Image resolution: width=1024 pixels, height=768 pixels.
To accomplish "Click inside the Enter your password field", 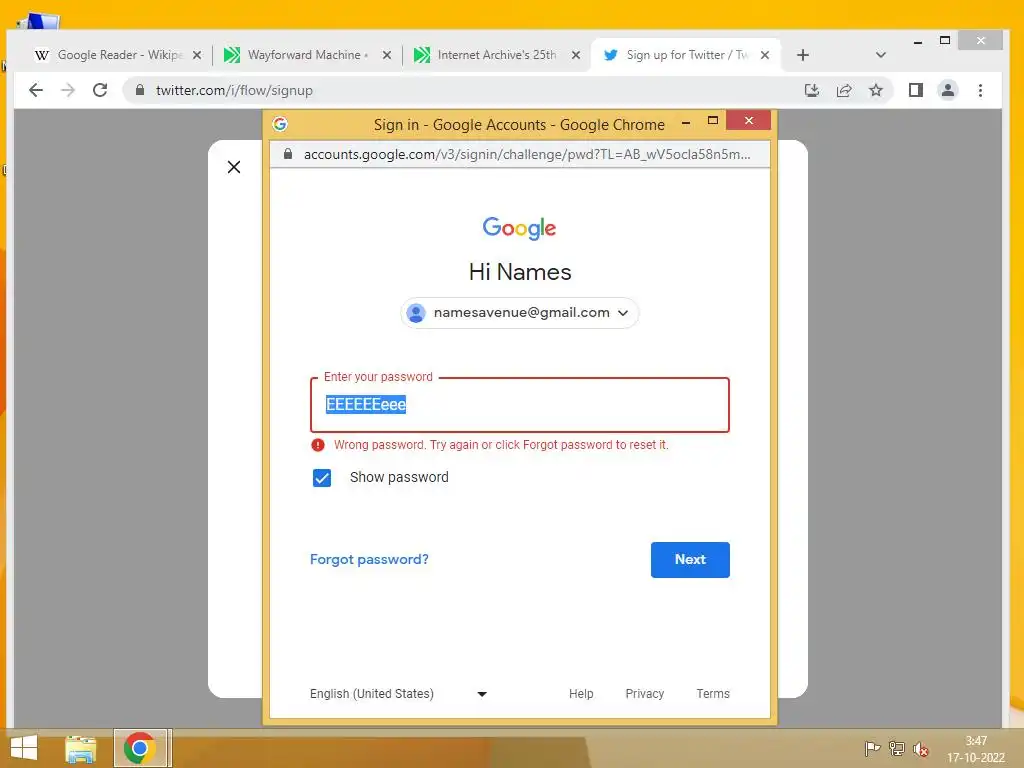I will coord(520,405).
